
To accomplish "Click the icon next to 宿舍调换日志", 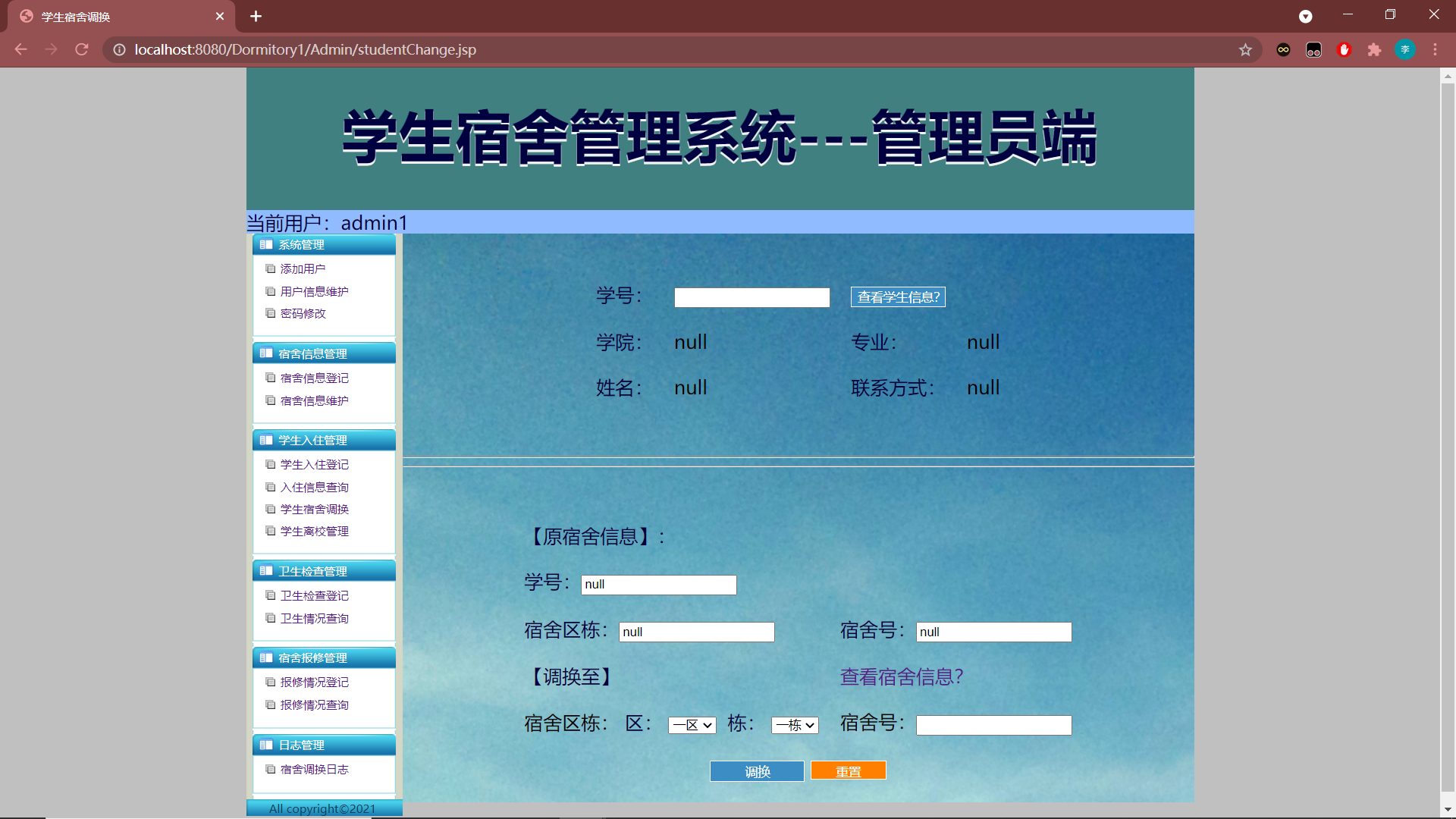I will click(271, 769).
